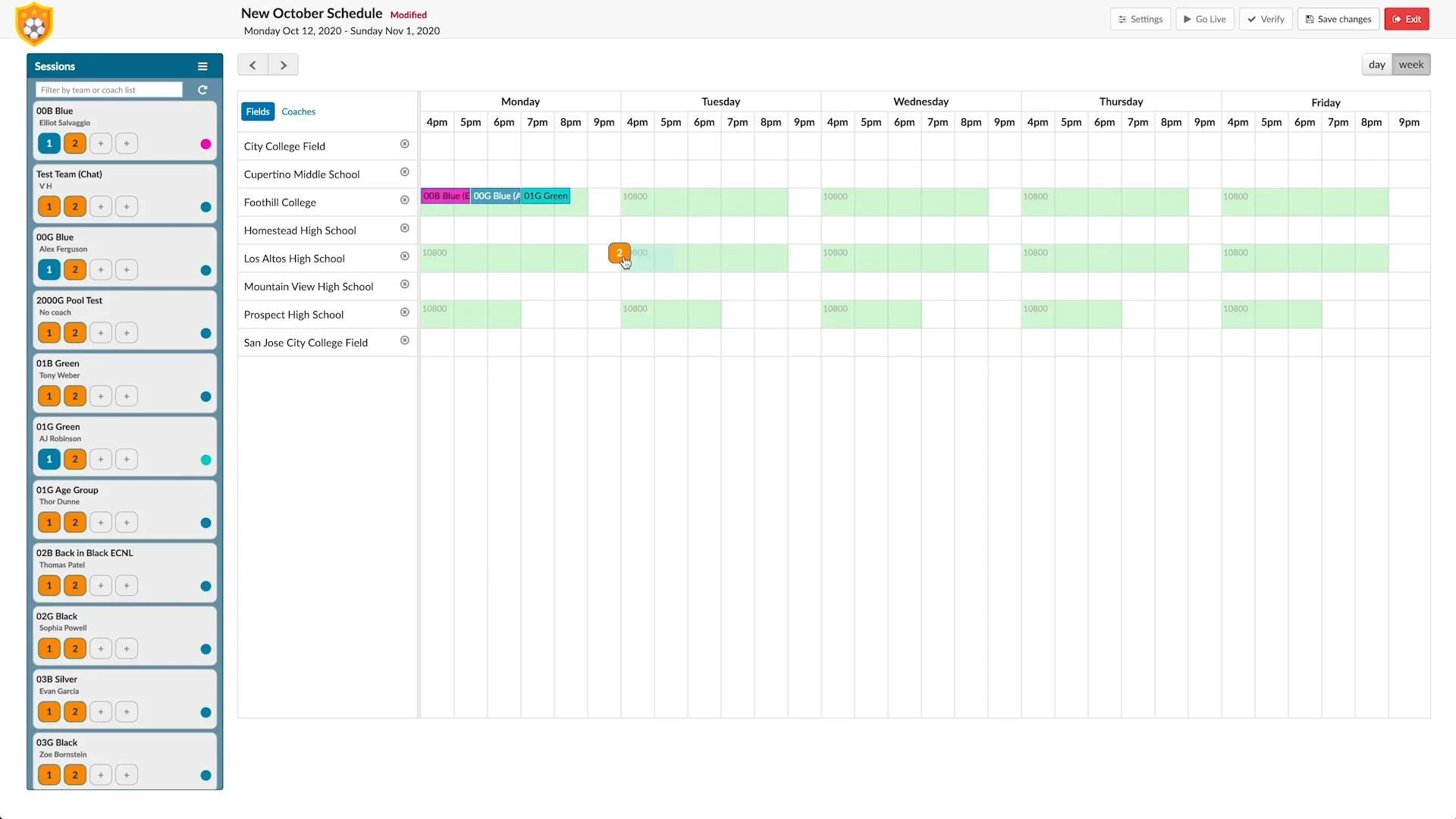Viewport: 1456px width, 819px height.
Task: Select the 01G Green session block on Monday
Action: click(546, 196)
